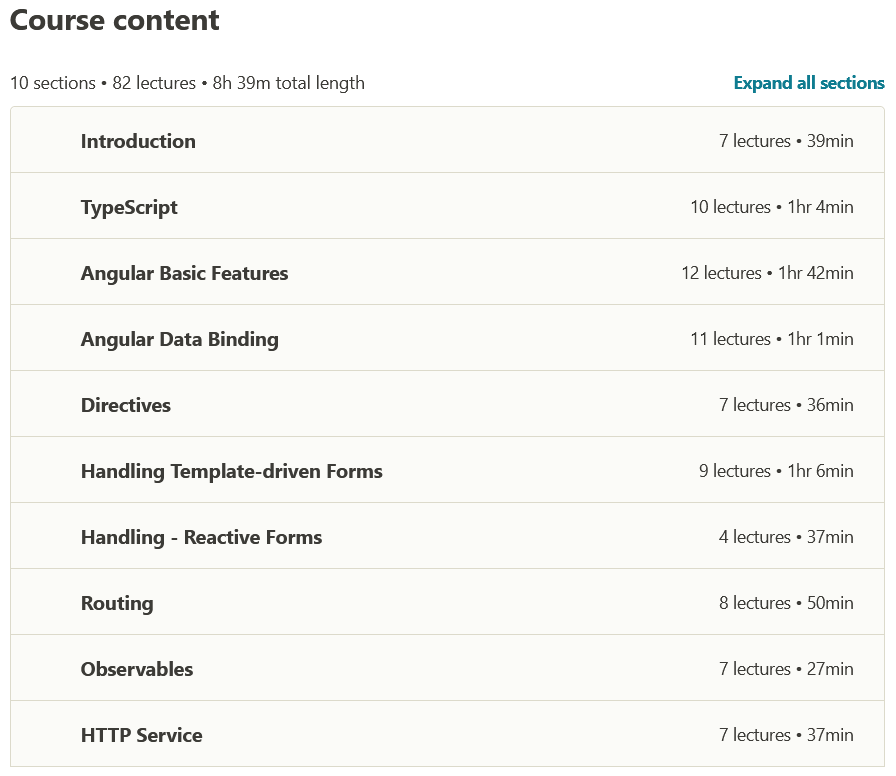Expand Handling - Reactive Forms section

coord(447,536)
